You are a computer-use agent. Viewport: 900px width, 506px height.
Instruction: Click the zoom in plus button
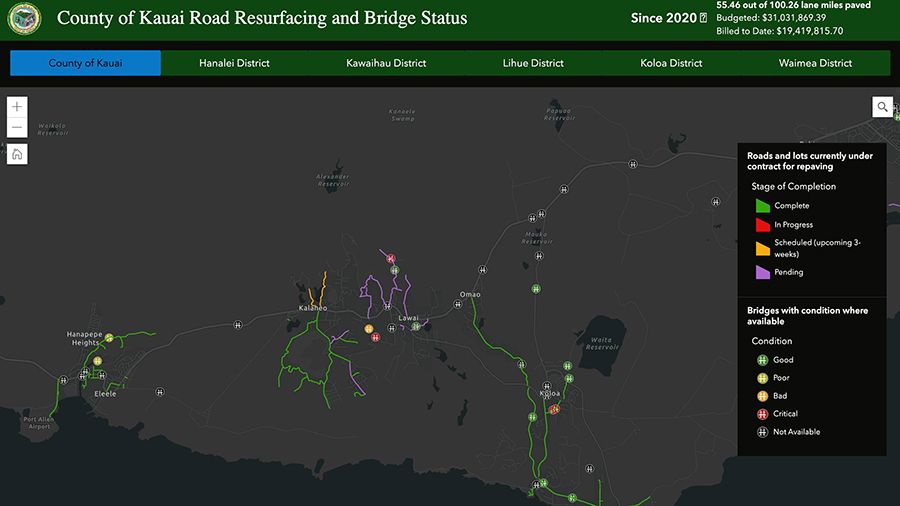[17, 106]
